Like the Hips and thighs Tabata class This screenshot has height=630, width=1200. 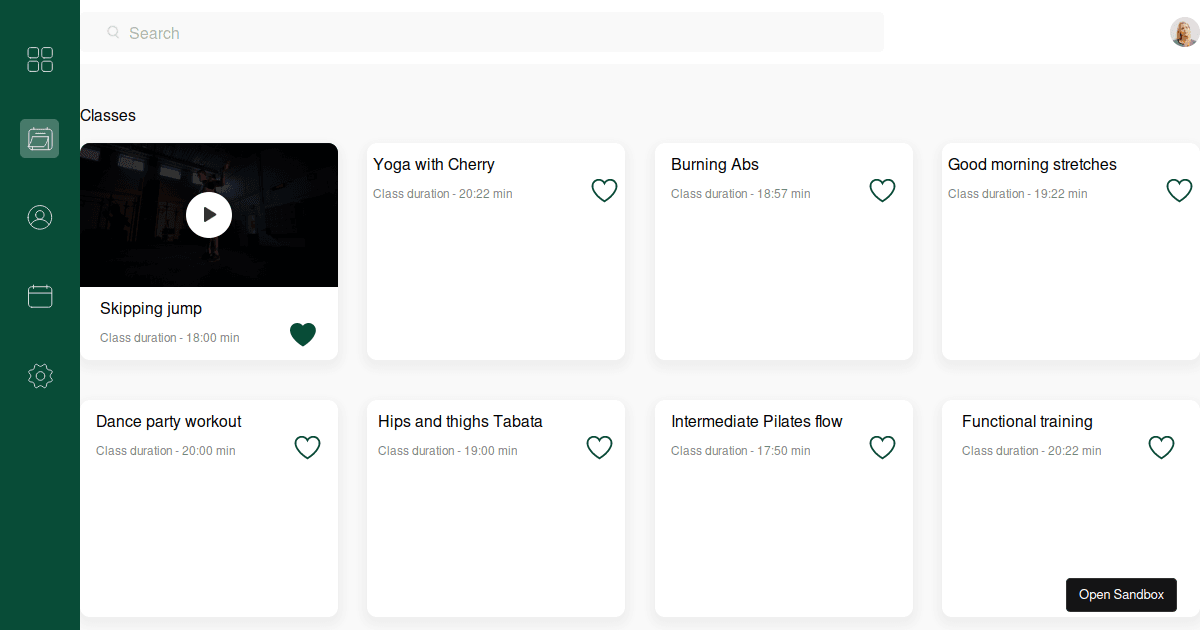click(x=599, y=447)
